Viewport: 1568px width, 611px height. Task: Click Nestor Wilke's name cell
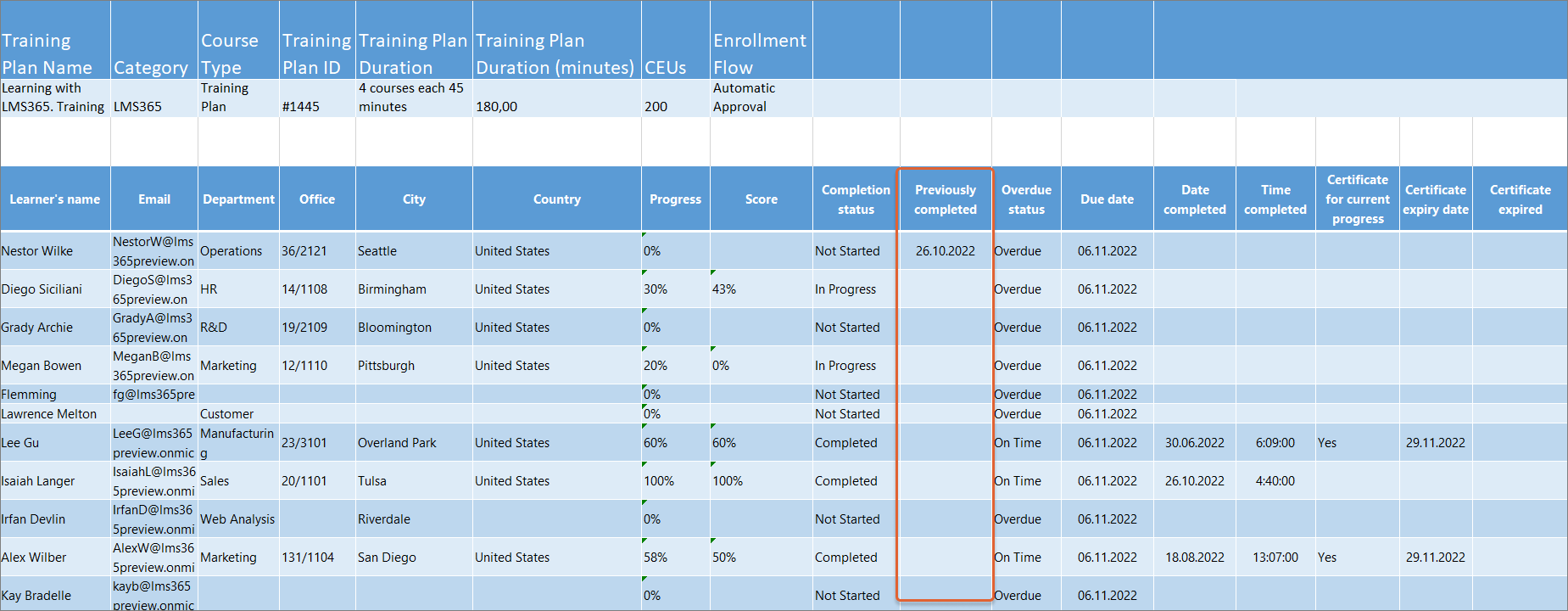(38, 251)
